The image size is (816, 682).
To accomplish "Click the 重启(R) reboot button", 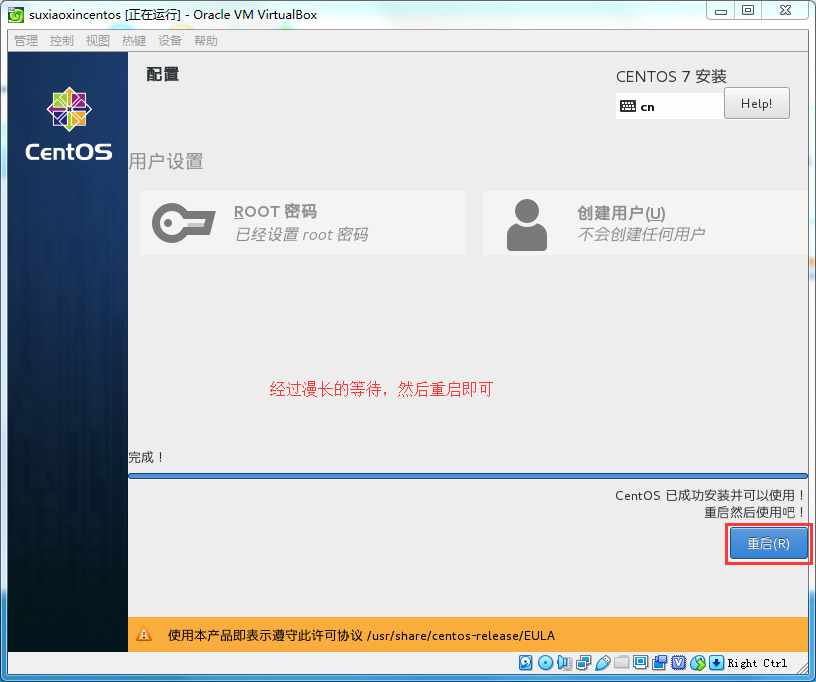I will coord(768,543).
